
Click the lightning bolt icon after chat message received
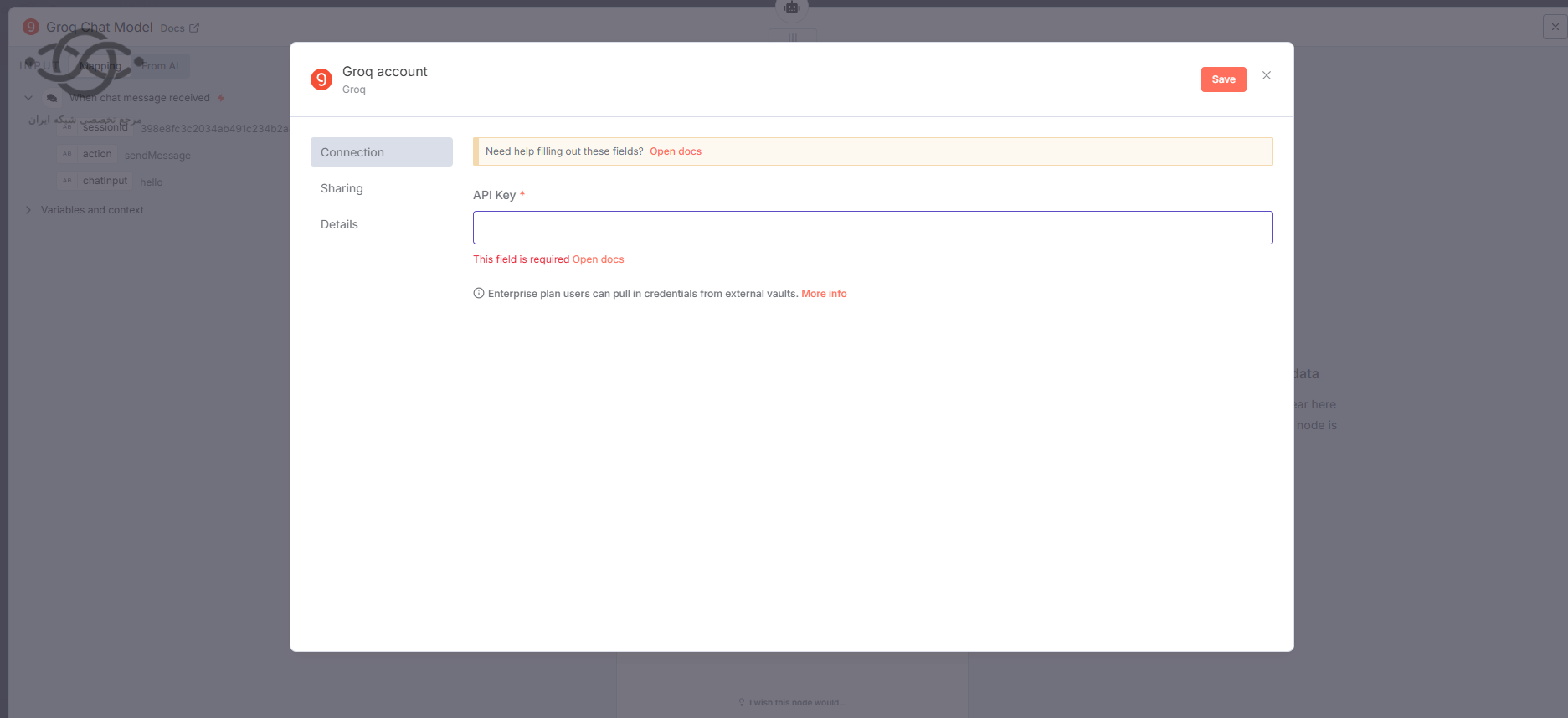(x=221, y=98)
